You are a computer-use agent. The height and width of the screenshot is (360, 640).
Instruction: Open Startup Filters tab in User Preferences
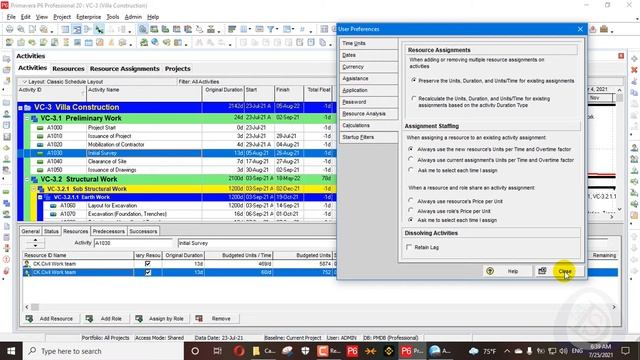pyautogui.click(x=368, y=137)
